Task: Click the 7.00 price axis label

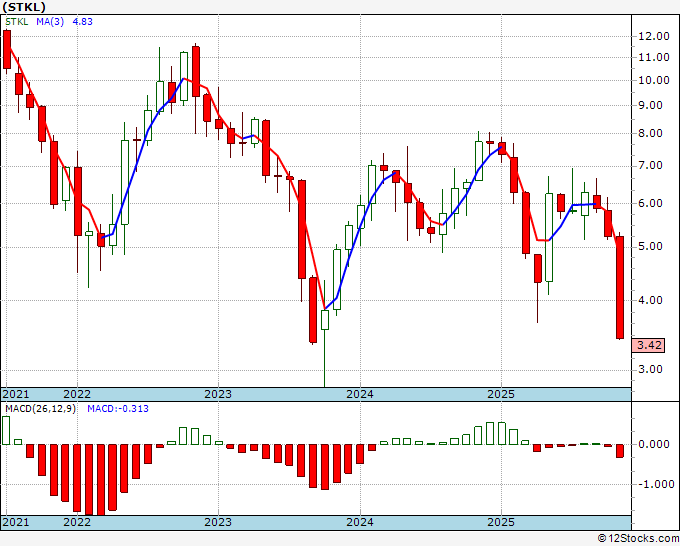Action: coord(651,166)
